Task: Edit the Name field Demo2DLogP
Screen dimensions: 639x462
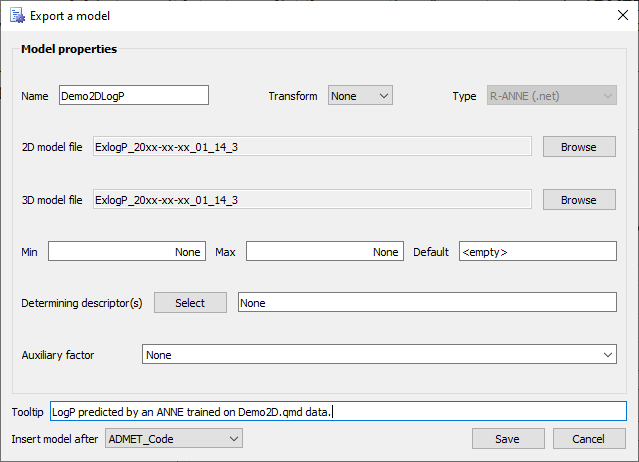Action: (134, 95)
